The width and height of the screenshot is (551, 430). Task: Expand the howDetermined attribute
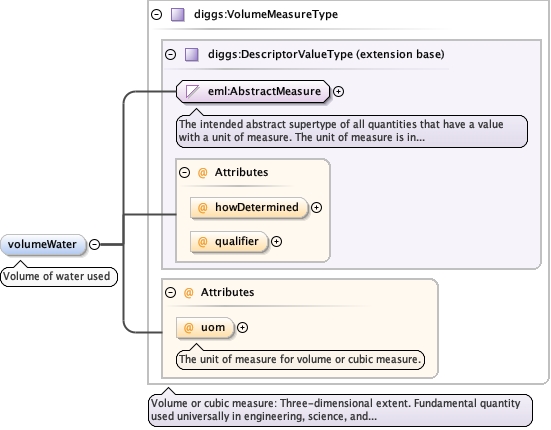tap(316, 208)
